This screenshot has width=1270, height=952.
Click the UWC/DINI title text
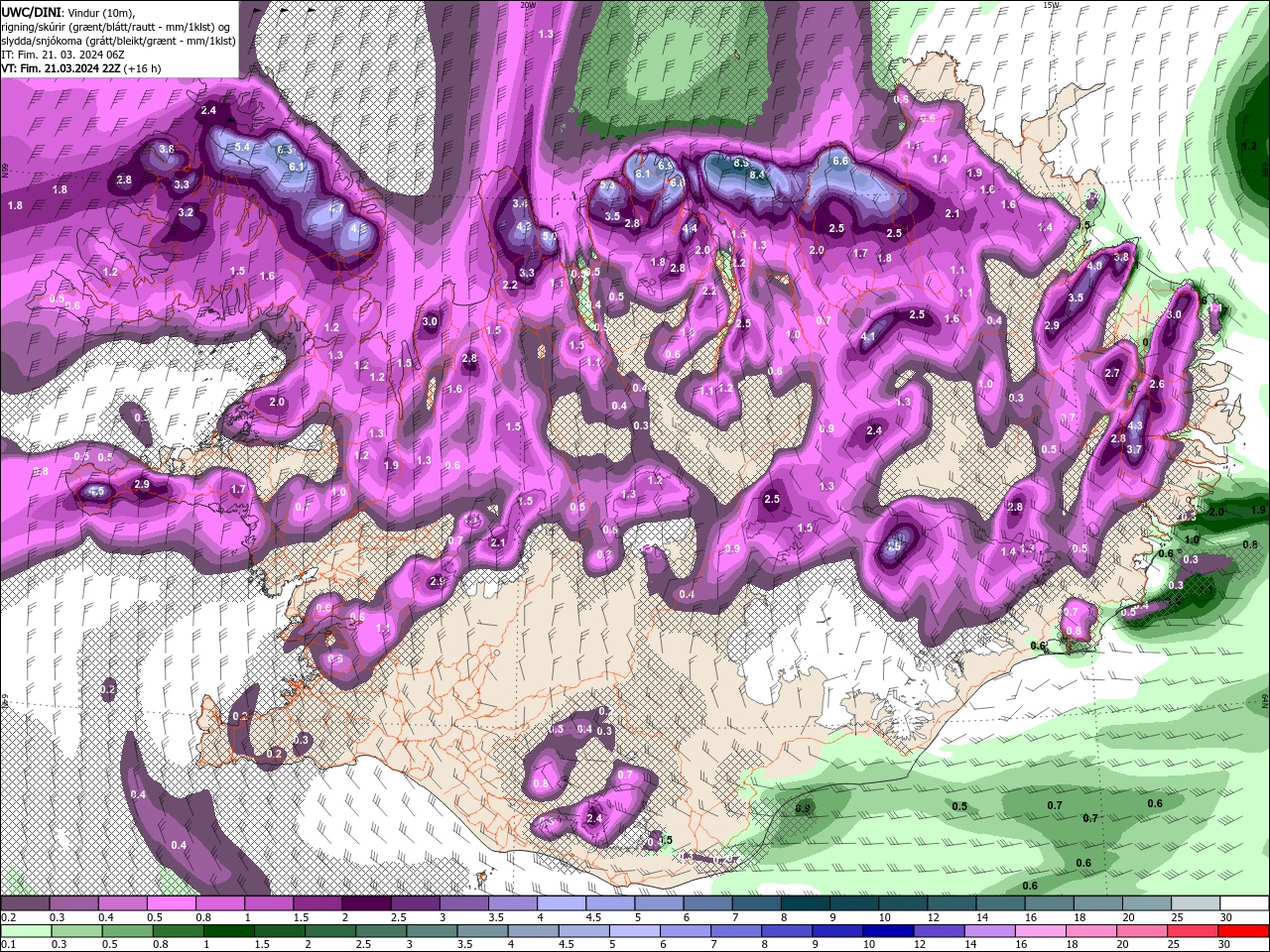pyautogui.click(x=32, y=11)
